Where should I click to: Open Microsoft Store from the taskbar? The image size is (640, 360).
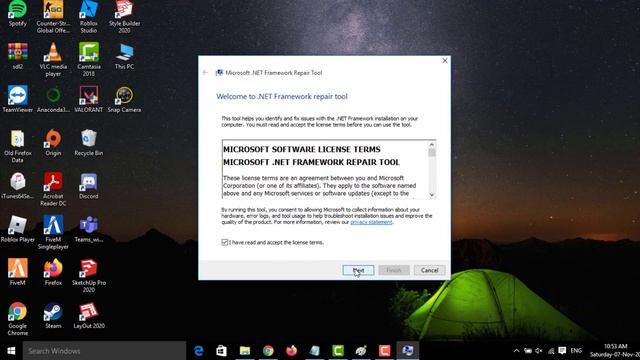[222, 351]
